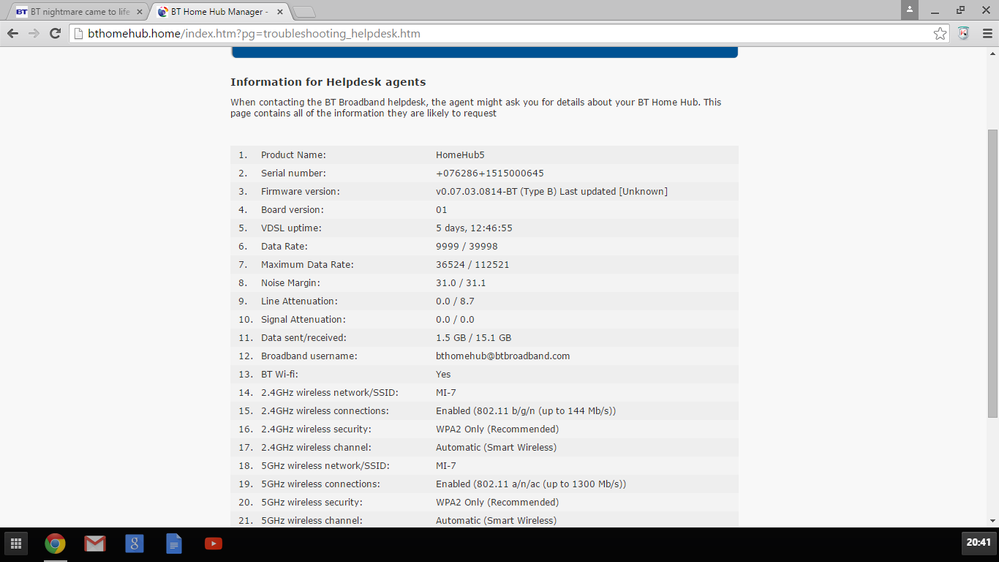Viewport: 999px width, 562px height.
Task: Select Maximum Data Rate 36524 / 112521
Action: pyautogui.click(x=472, y=264)
